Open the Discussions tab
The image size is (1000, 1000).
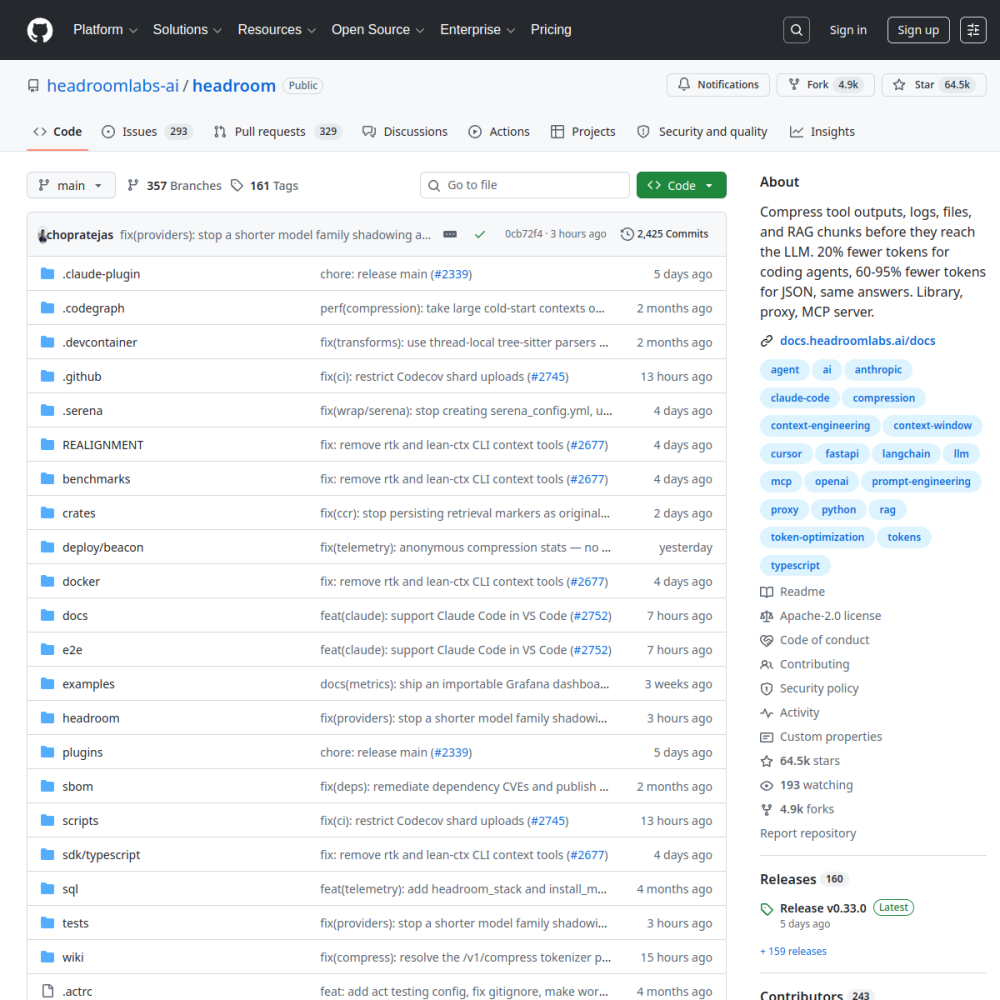click(405, 132)
